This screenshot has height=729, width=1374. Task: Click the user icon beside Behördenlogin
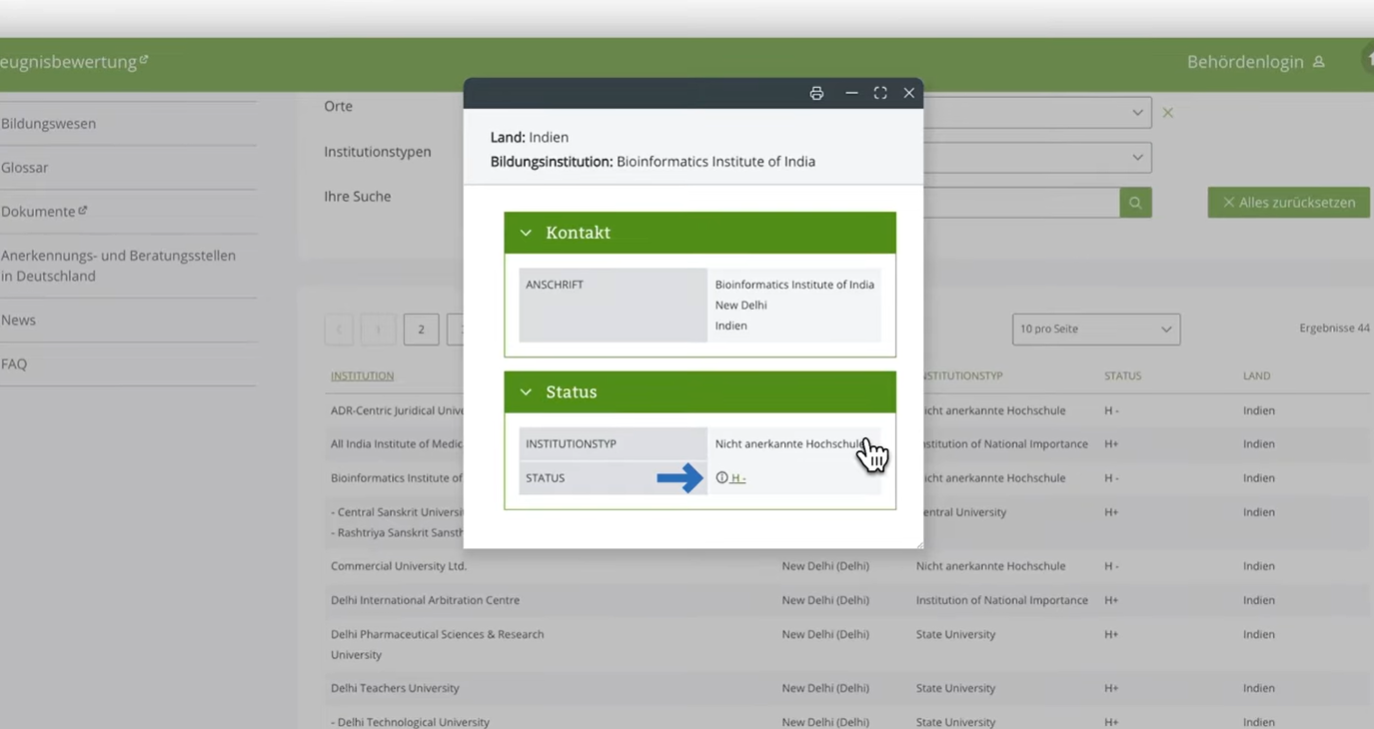[1319, 62]
